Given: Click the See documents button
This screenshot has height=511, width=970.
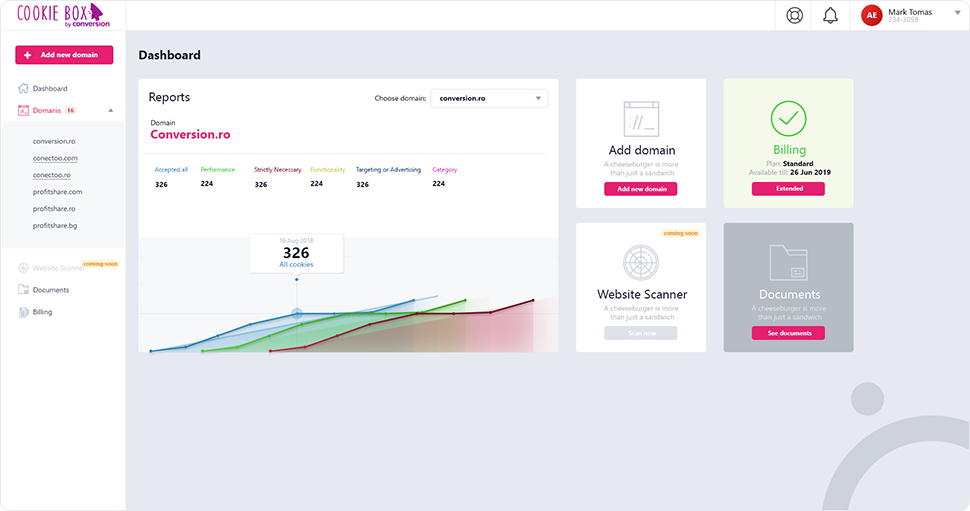Looking at the screenshot, I should (x=788, y=333).
